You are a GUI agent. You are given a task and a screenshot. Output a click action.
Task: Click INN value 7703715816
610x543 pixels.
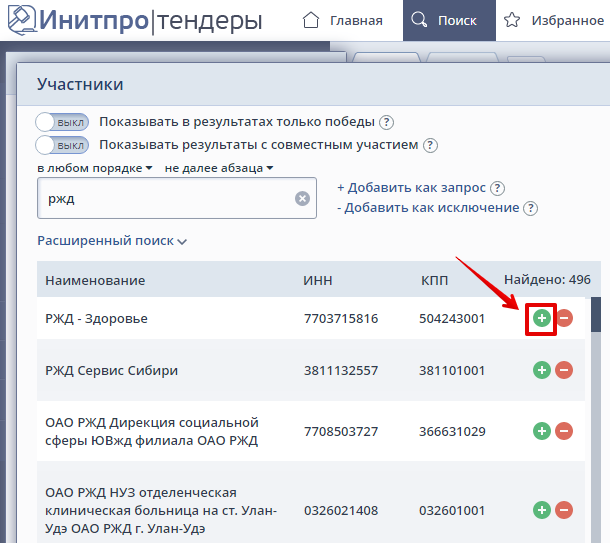(341, 319)
